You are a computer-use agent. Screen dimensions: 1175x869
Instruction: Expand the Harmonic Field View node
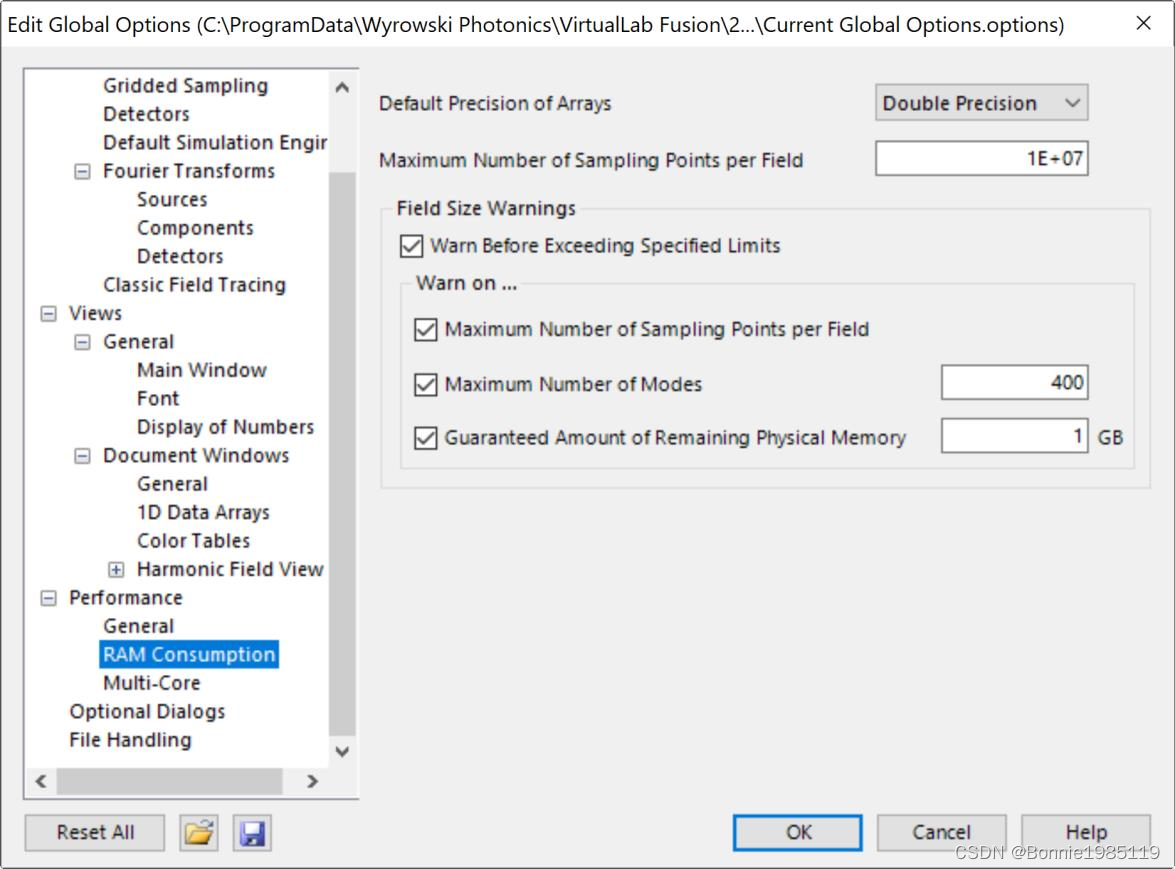click(115, 569)
